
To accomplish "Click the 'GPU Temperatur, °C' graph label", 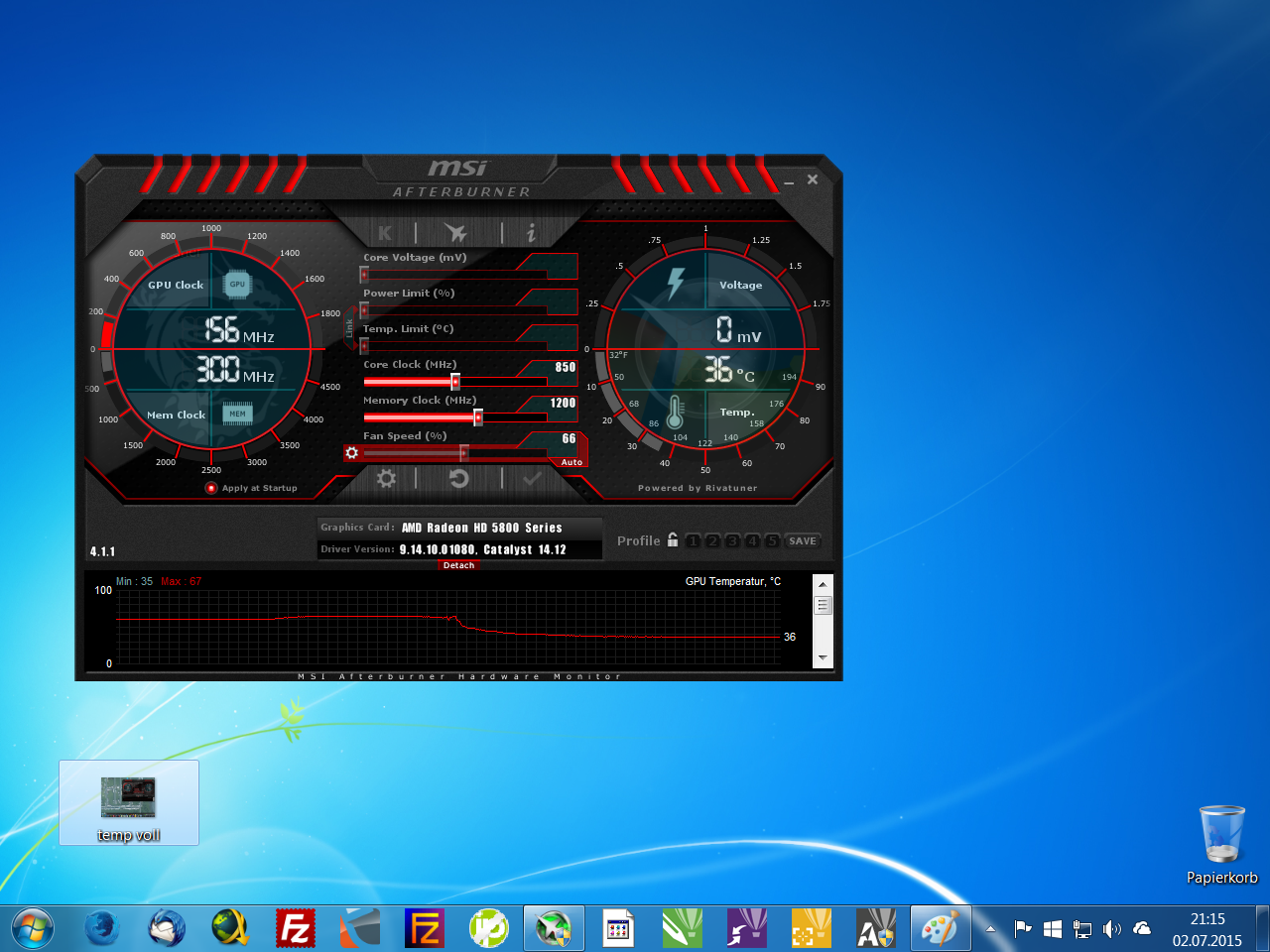I will (x=733, y=581).
